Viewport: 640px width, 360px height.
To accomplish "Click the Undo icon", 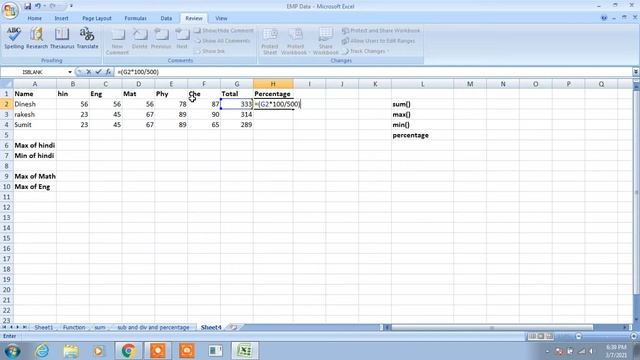I will pos(38,6).
